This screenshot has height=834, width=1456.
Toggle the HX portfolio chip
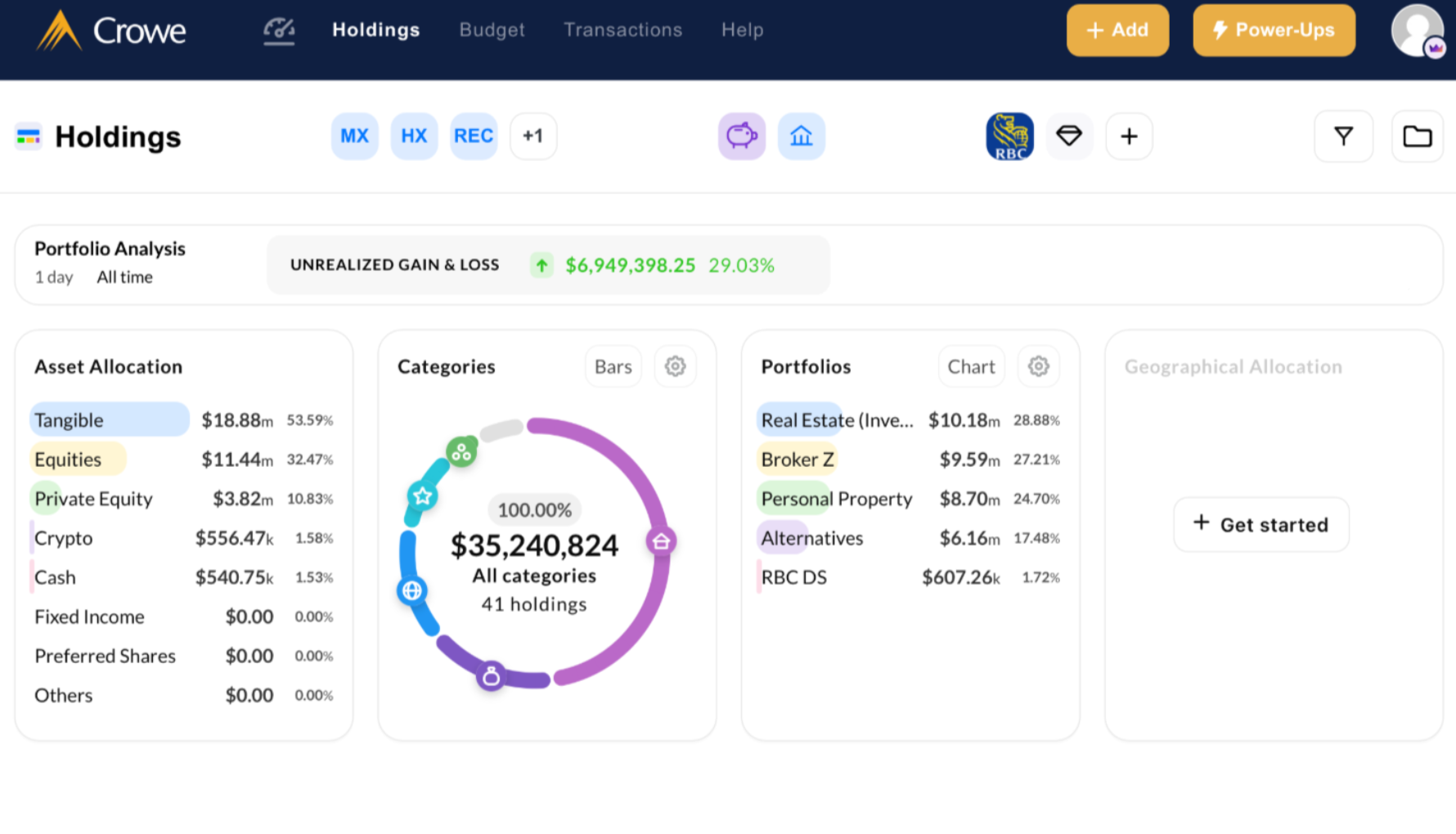pos(414,136)
